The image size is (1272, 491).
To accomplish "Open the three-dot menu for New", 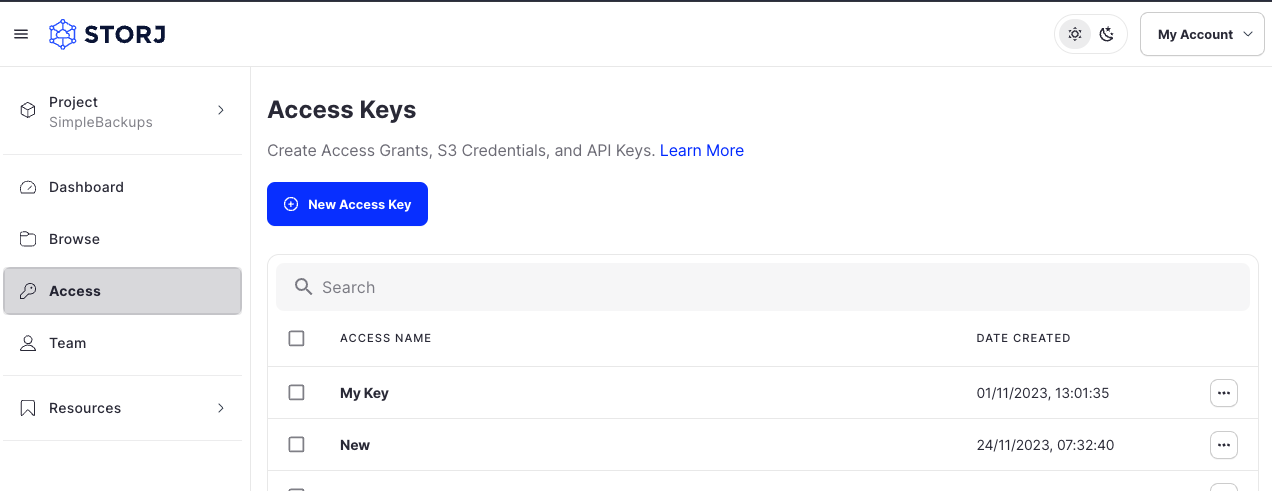I will pyautogui.click(x=1223, y=445).
